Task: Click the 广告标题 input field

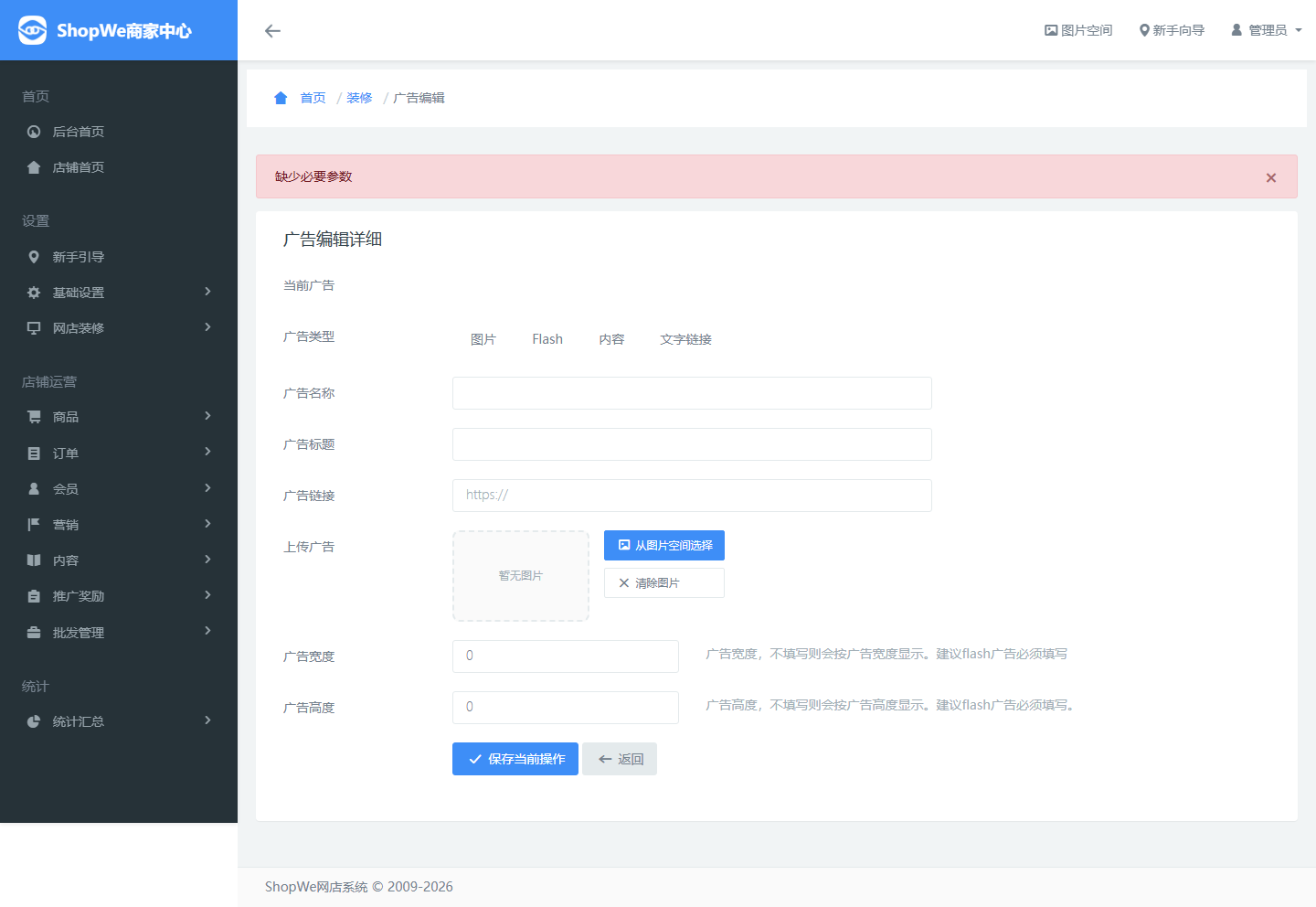Action: click(x=692, y=444)
